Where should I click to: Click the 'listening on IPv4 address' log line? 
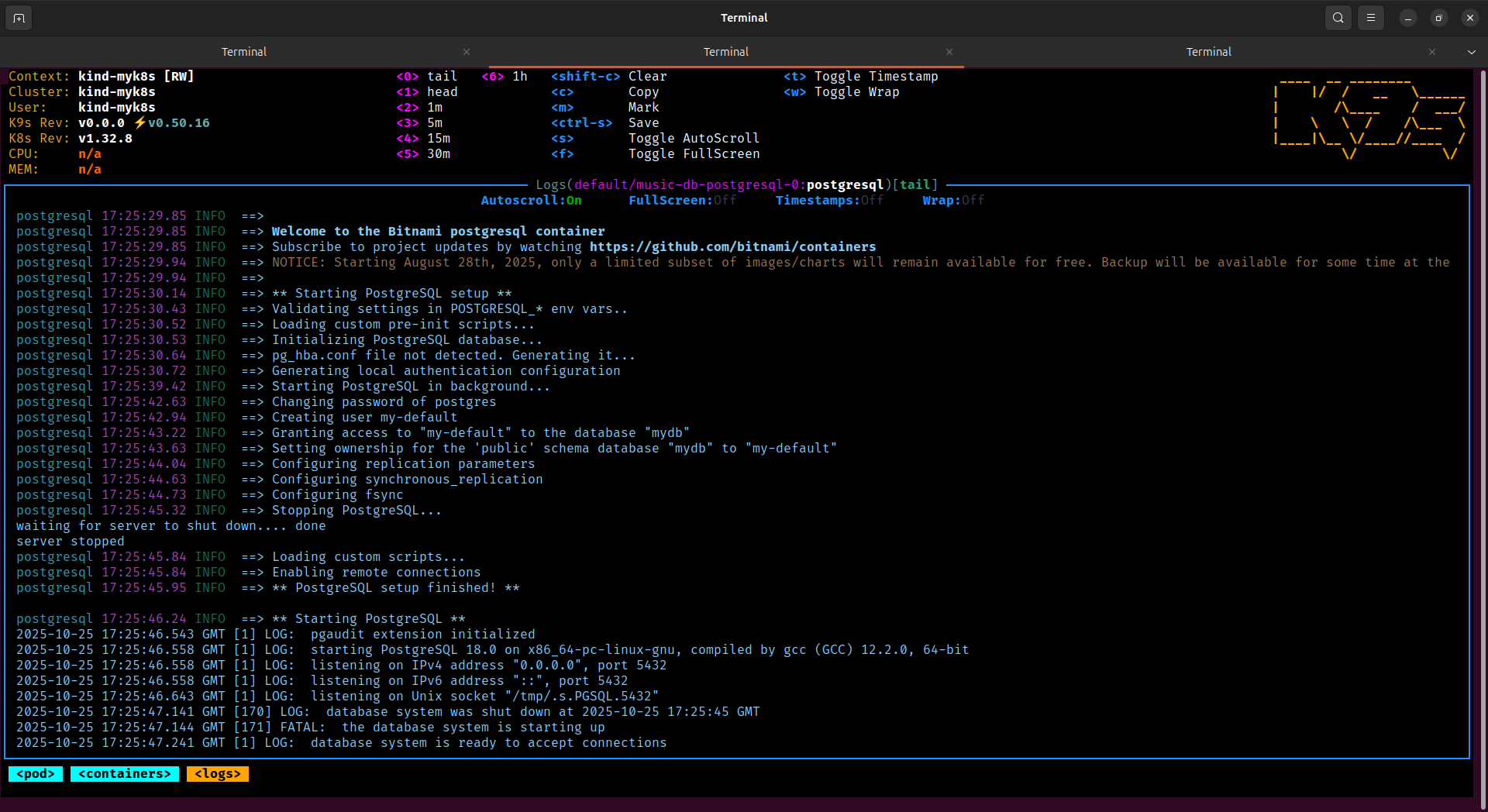tap(341, 666)
